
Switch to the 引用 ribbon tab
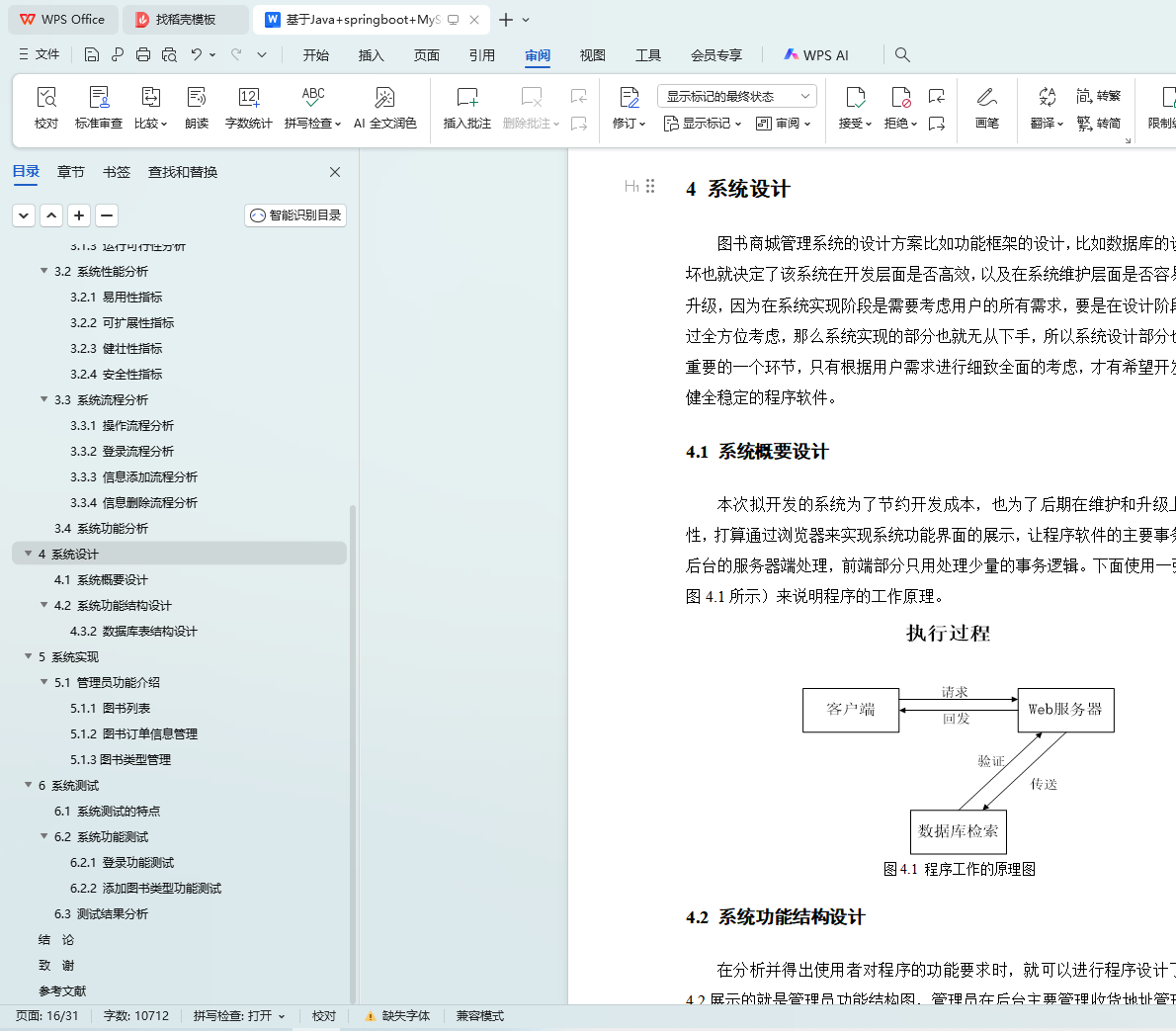481,54
